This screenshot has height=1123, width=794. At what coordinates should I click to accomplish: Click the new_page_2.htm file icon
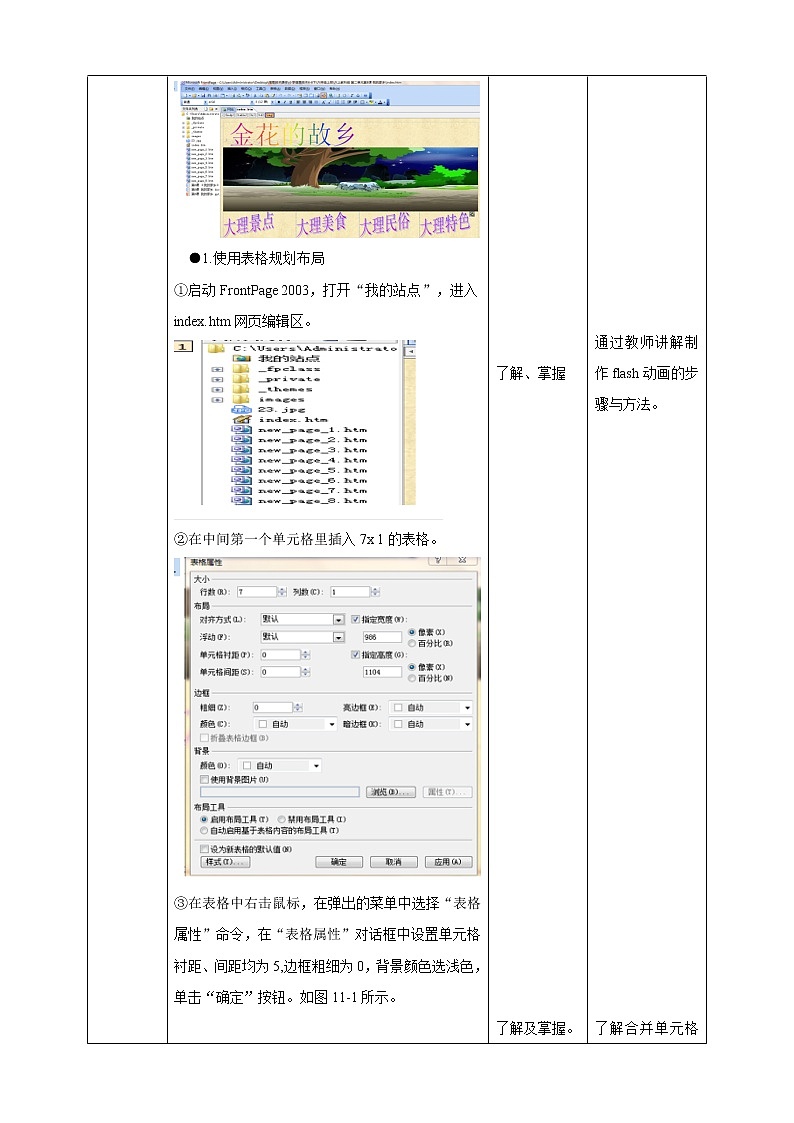point(242,440)
